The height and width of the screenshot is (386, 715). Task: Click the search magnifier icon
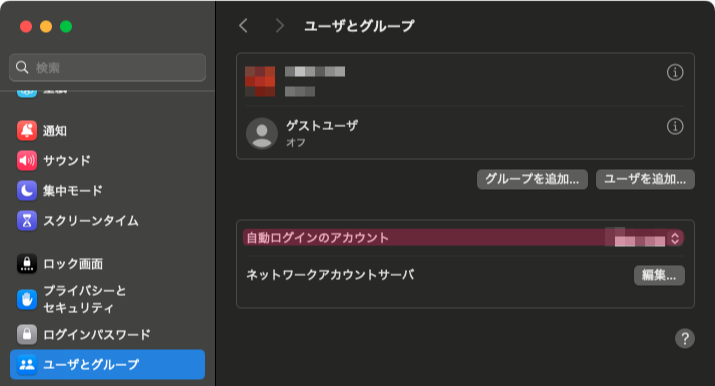tap(22, 67)
